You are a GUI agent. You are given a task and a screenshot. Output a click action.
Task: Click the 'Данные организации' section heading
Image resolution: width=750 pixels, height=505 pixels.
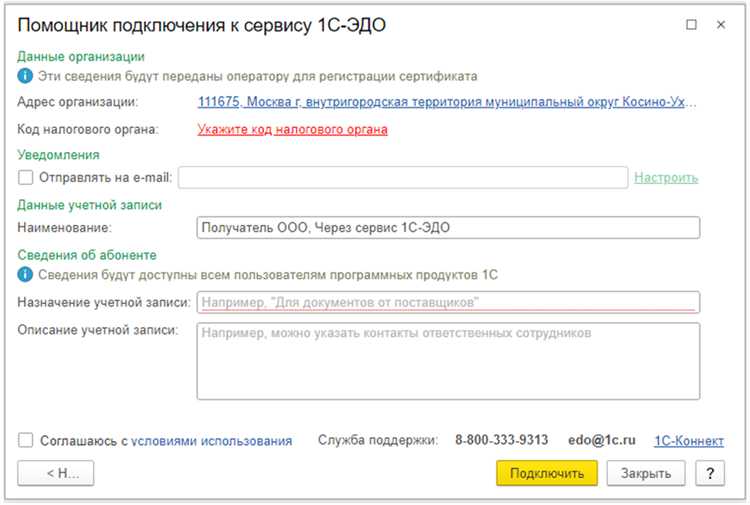(81, 56)
